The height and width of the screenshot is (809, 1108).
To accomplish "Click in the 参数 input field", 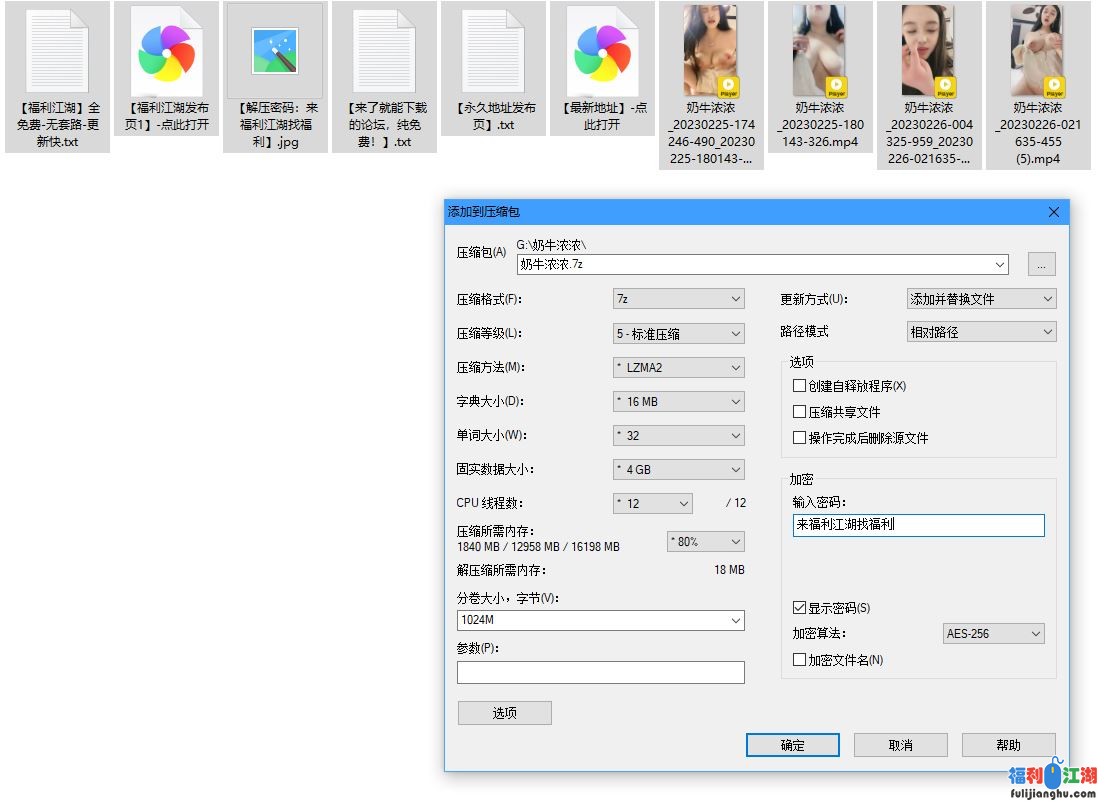I will click(600, 673).
